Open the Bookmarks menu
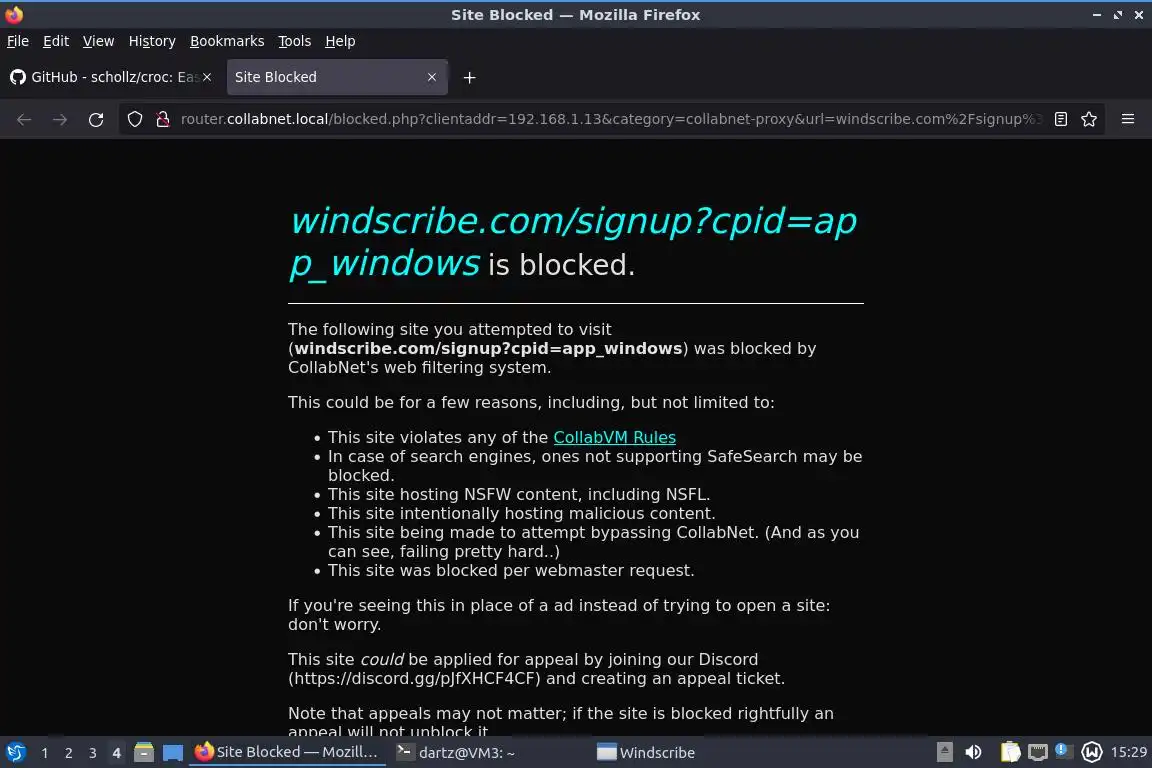Image resolution: width=1152 pixels, height=768 pixels. 227,41
